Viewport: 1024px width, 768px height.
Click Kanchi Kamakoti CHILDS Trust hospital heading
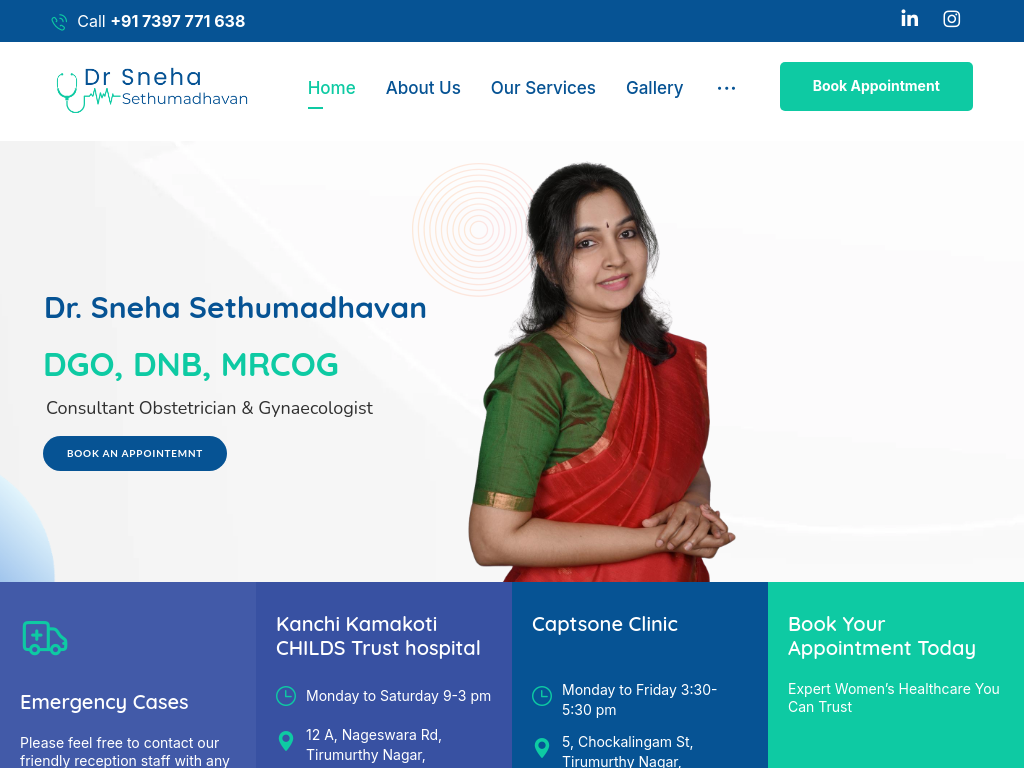(378, 636)
